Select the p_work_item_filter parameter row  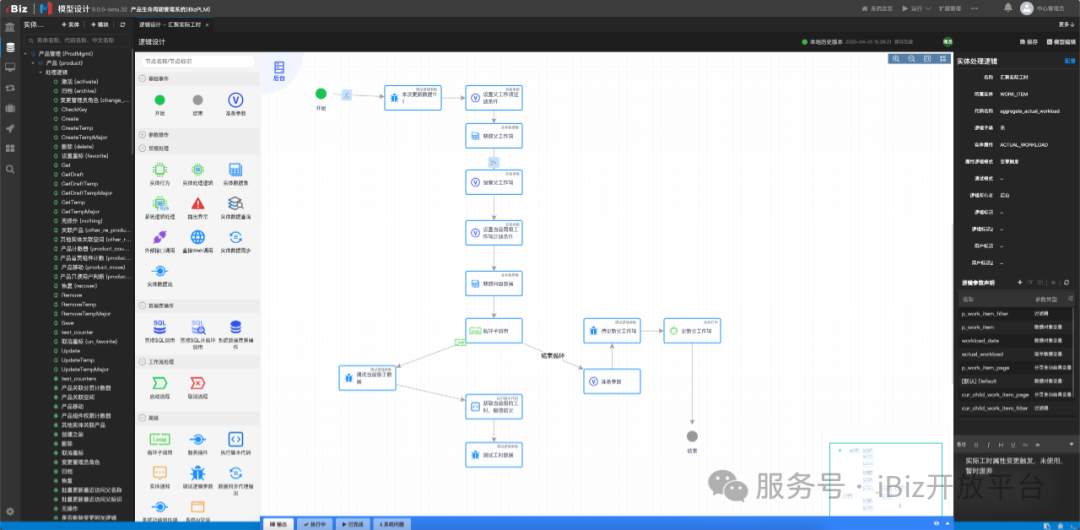[x=1017, y=314]
